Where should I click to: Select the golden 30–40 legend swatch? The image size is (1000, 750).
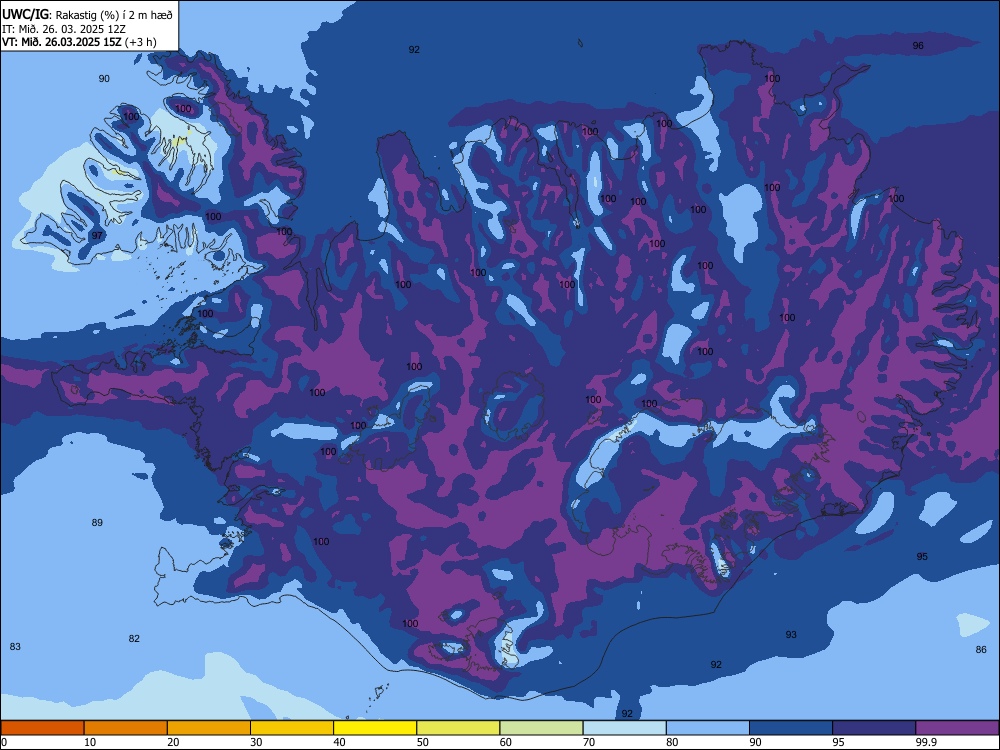click(292, 728)
